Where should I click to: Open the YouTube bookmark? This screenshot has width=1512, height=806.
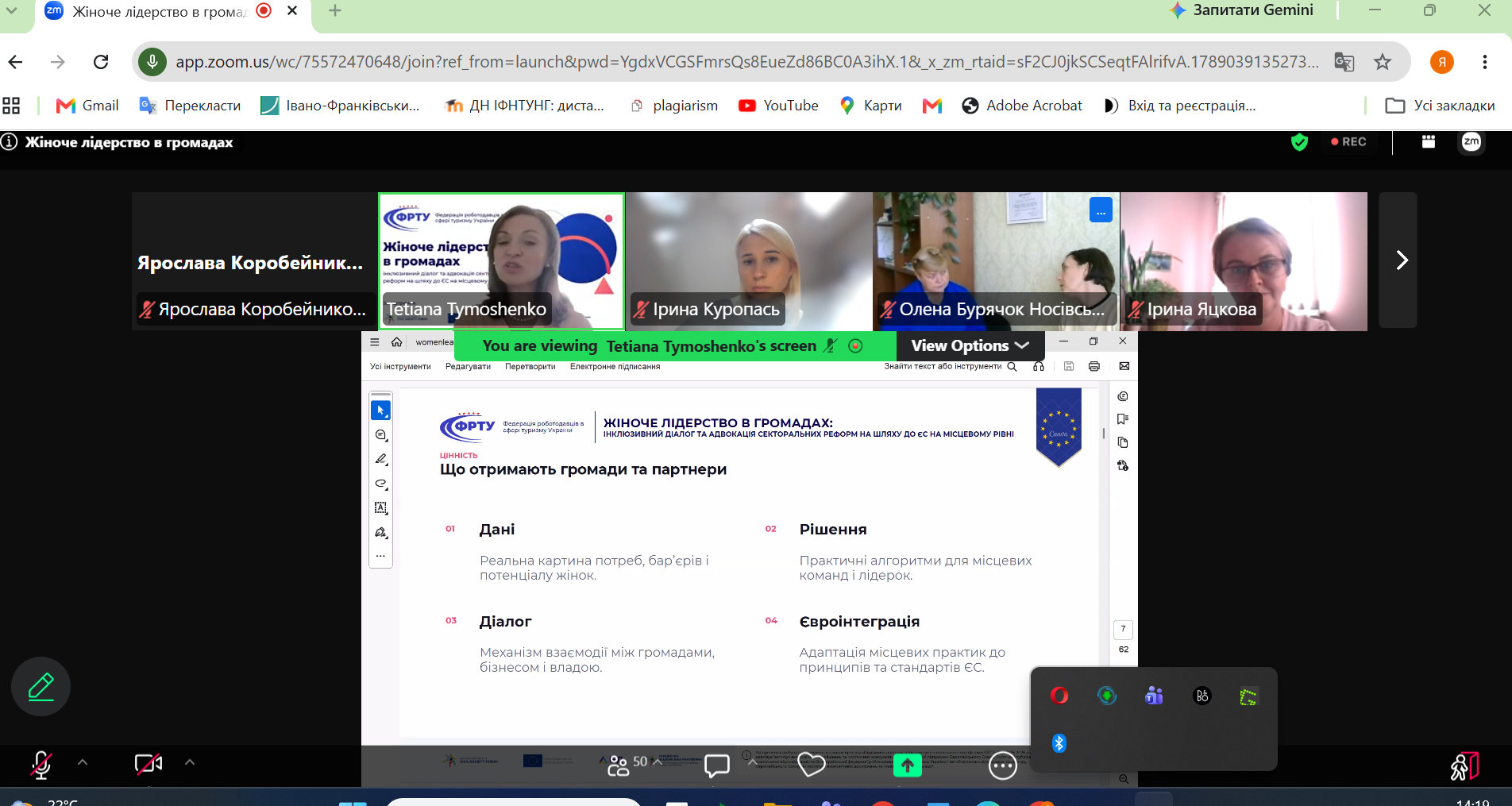click(x=778, y=106)
